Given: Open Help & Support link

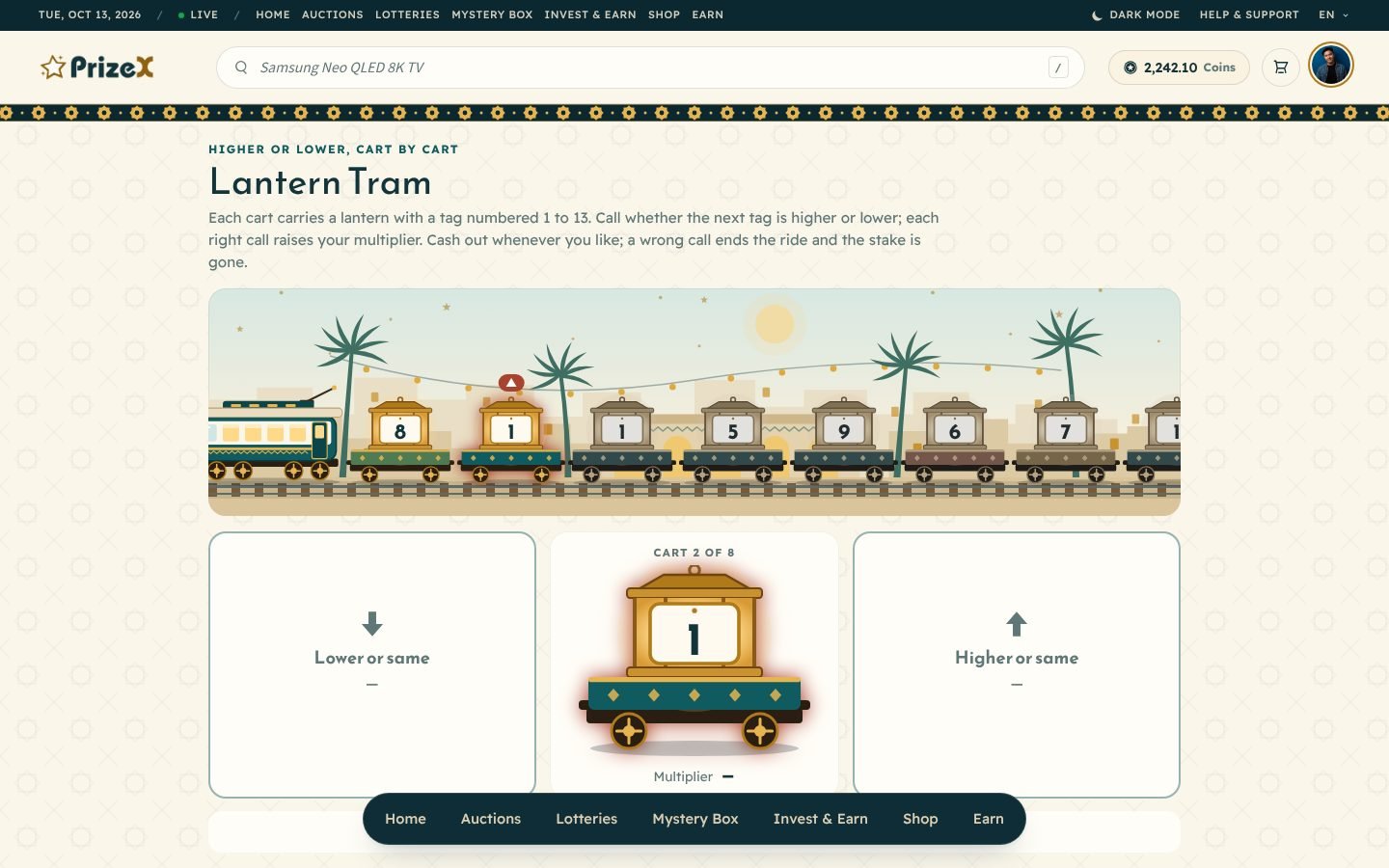Looking at the screenshot, I should (1249, 15).
